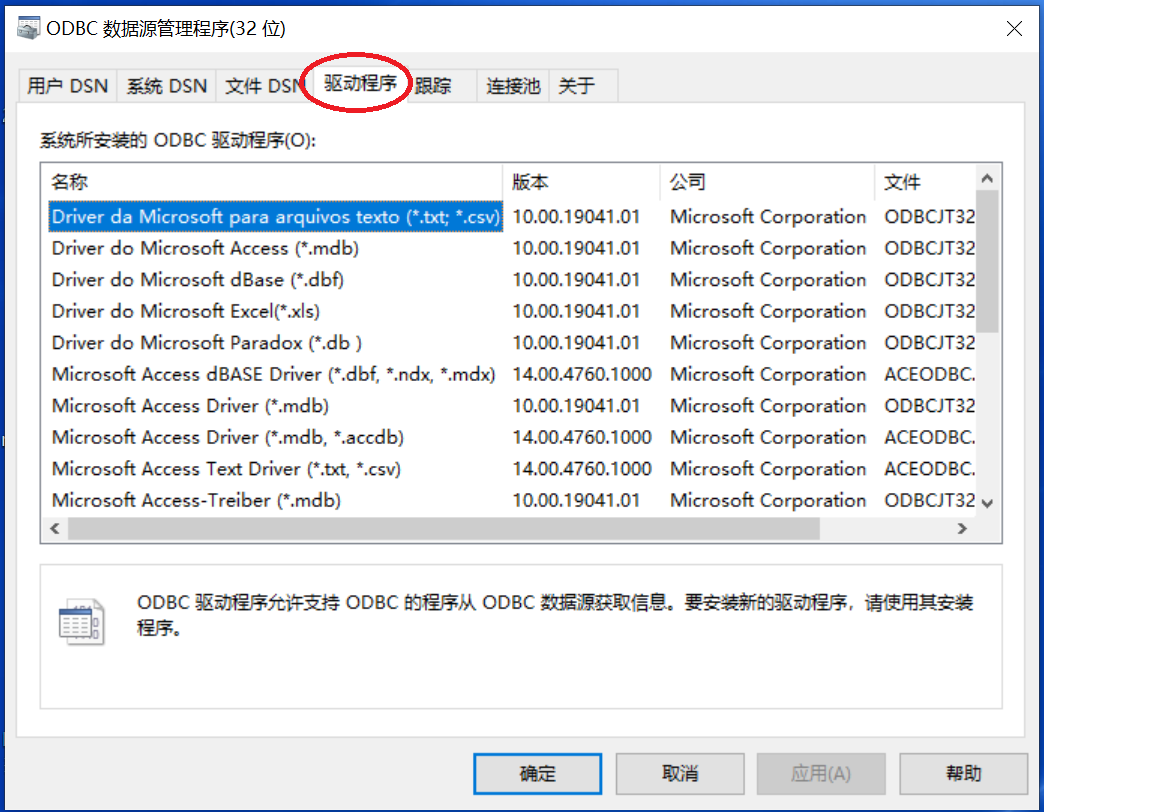This screenshot has width=1152, height=812.
Task: Click the ODBC administrator title bar icon
Action: pos(28,28)
